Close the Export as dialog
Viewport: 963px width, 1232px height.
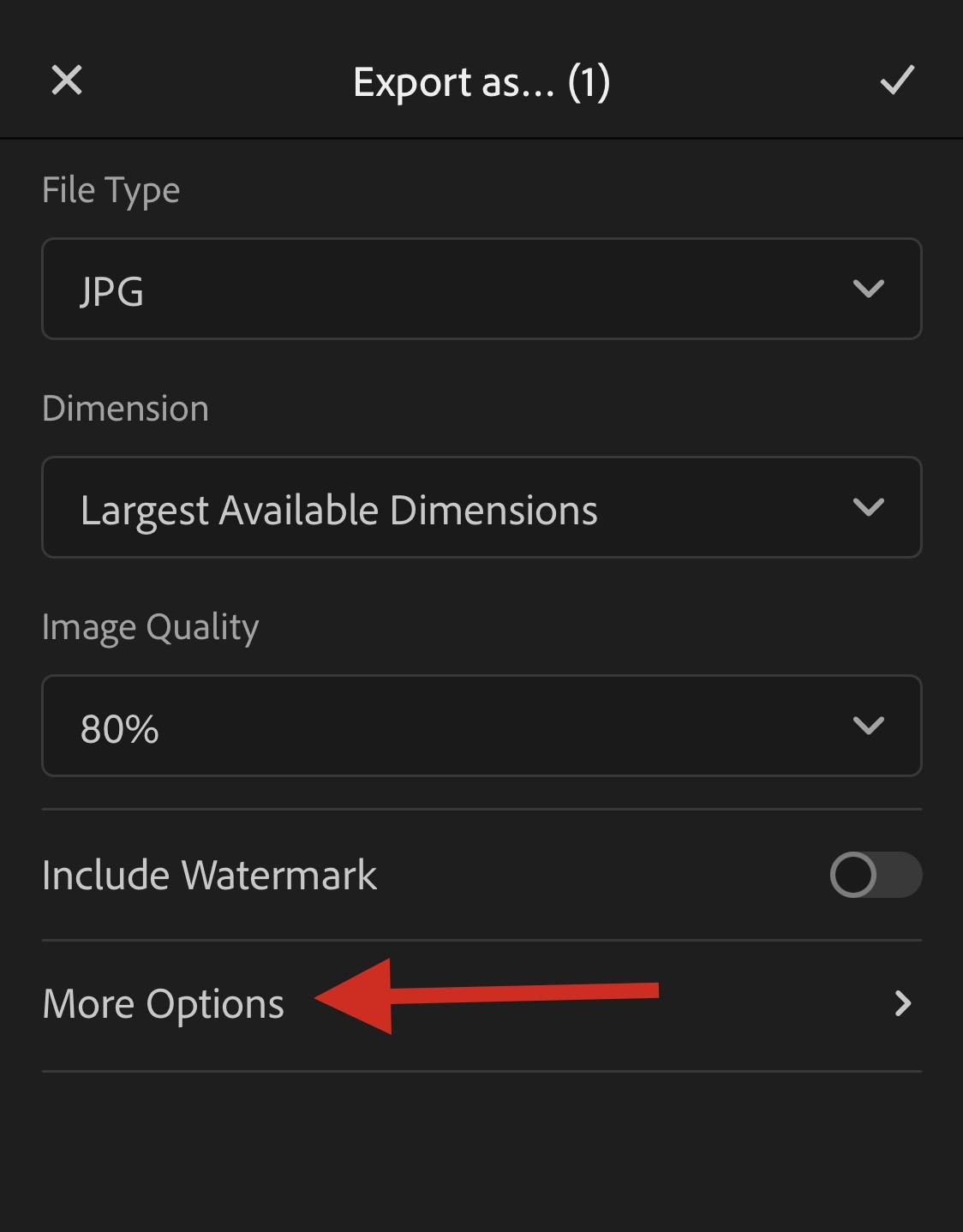pyautogui.click(x=67, y=81)
